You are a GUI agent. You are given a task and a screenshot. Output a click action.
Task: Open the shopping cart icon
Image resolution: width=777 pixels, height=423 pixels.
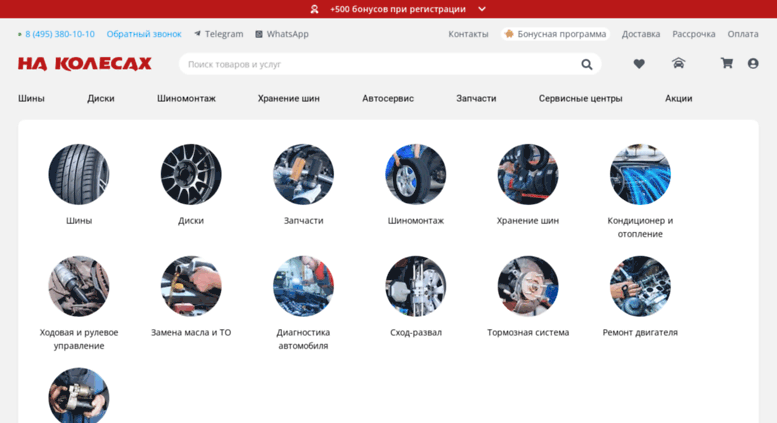(x=727, y=63)
